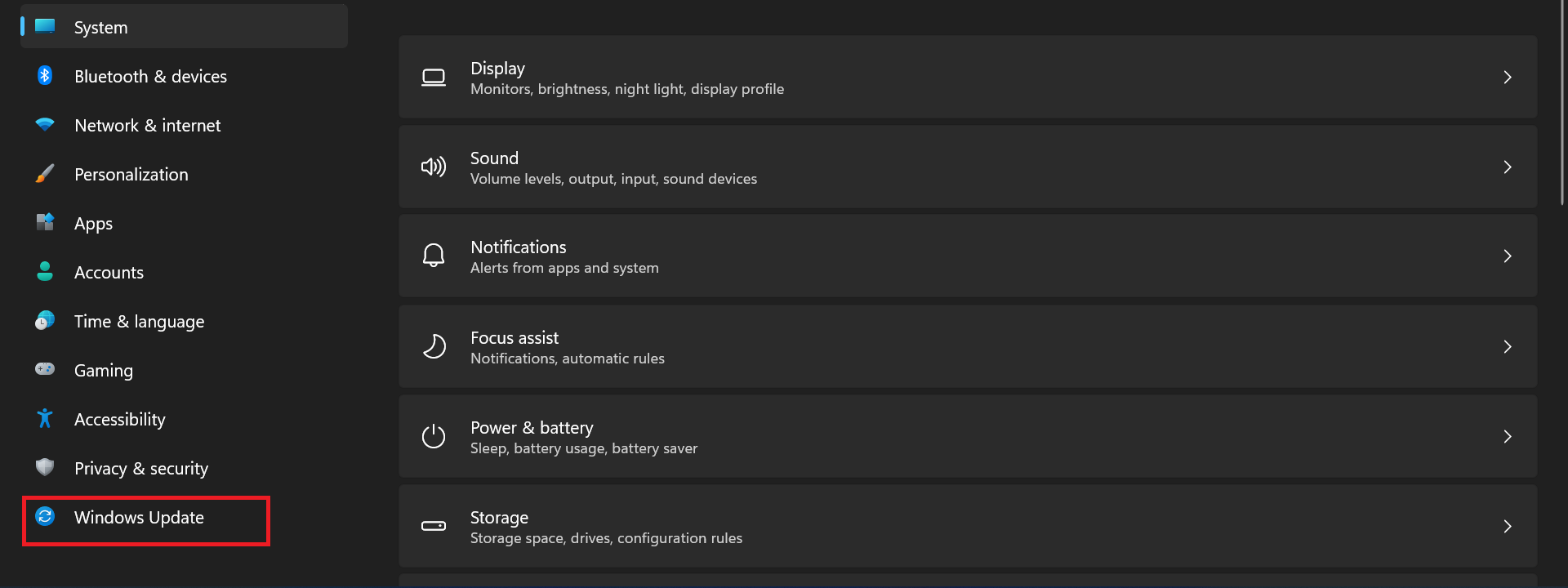Expand the Focus assist chevron
The height and width of the screenshot is (588, 1568).
pyautogui.click(x=1508, y=347)
